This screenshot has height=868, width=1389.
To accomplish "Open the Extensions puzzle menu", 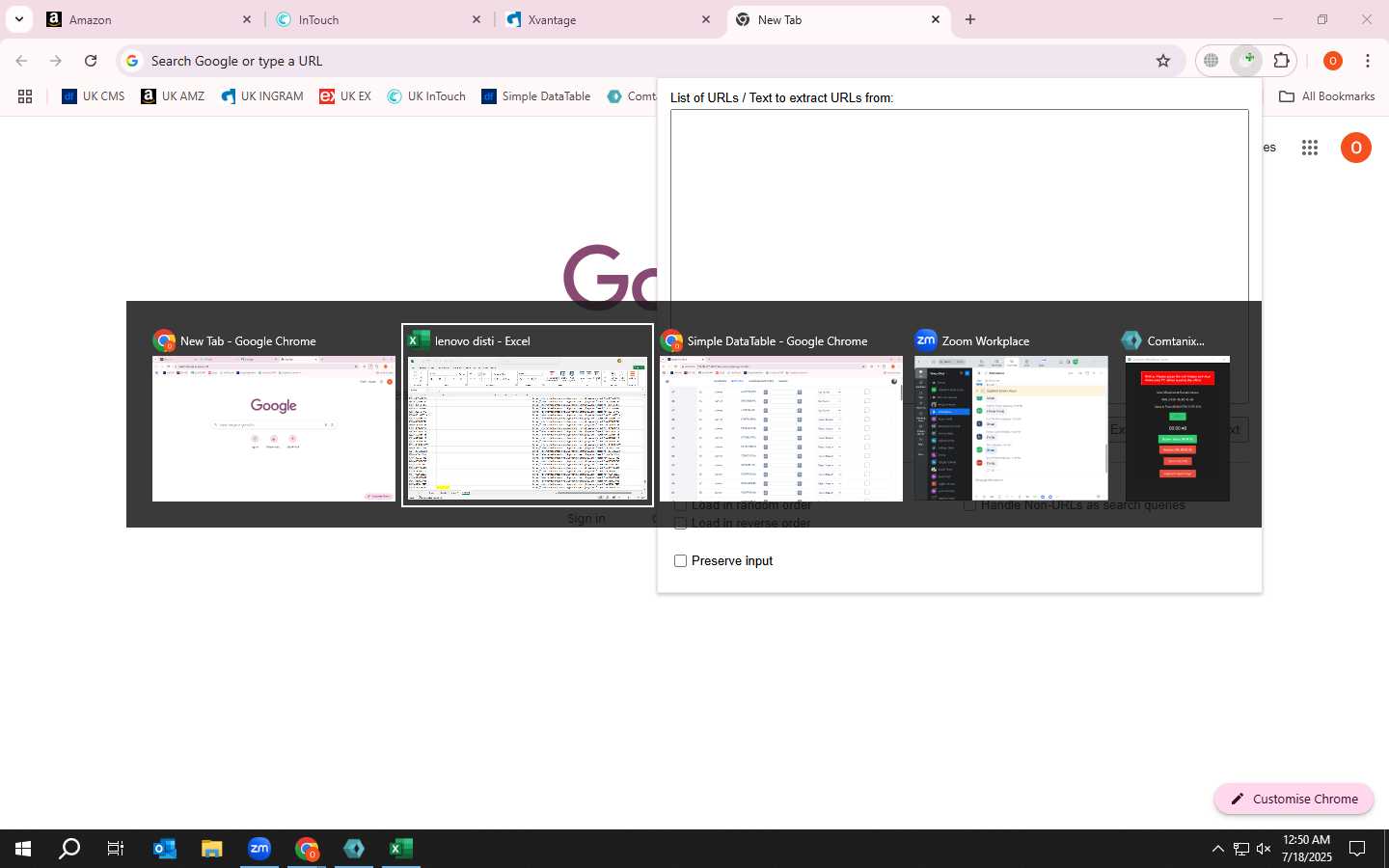I will coord(1282,61).
